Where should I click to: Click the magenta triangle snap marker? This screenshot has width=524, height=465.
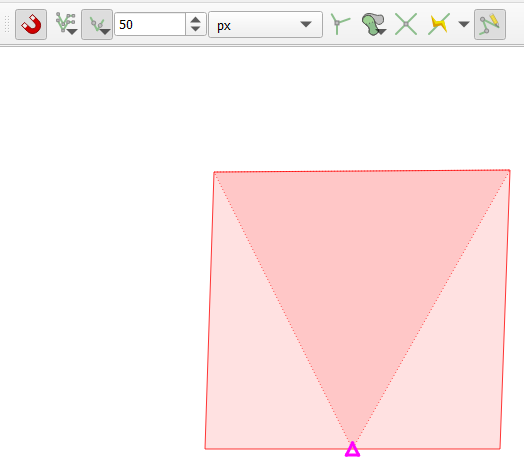click(352, 449)
